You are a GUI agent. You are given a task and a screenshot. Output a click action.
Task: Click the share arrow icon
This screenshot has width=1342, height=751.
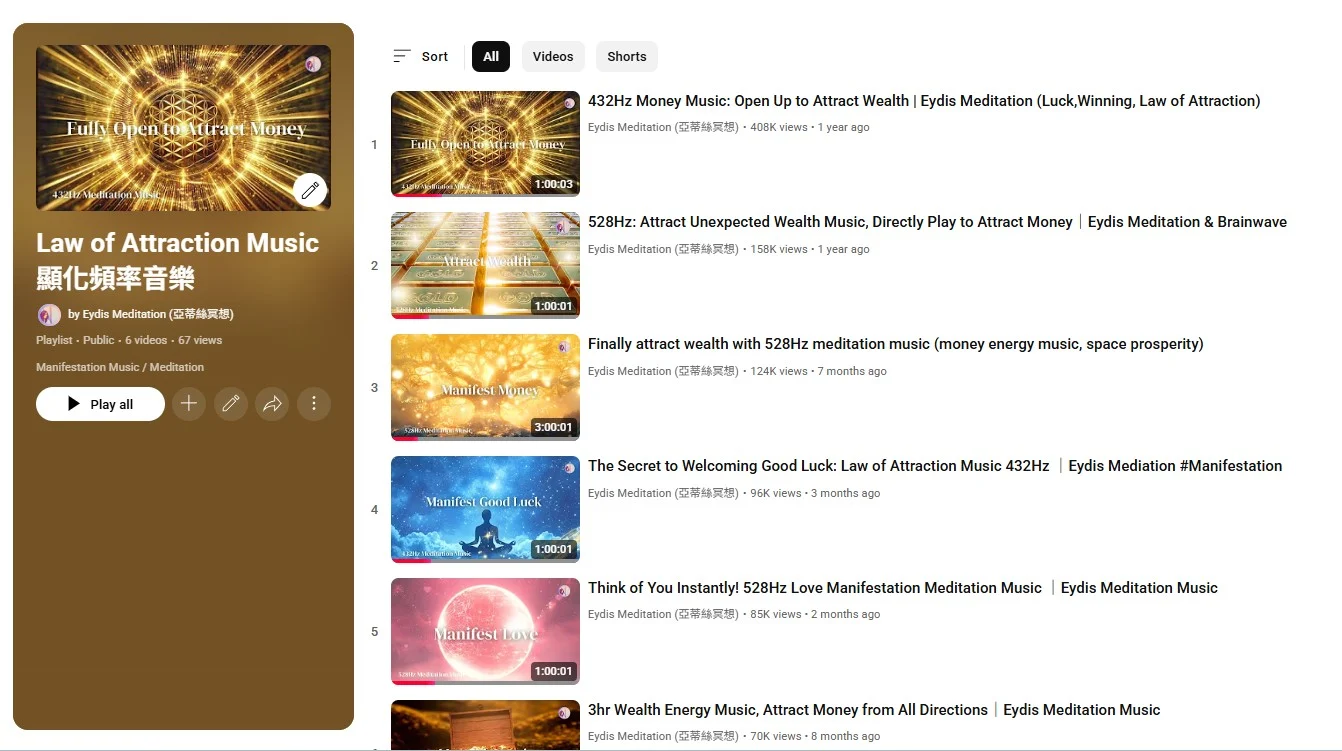coord(272,404)
